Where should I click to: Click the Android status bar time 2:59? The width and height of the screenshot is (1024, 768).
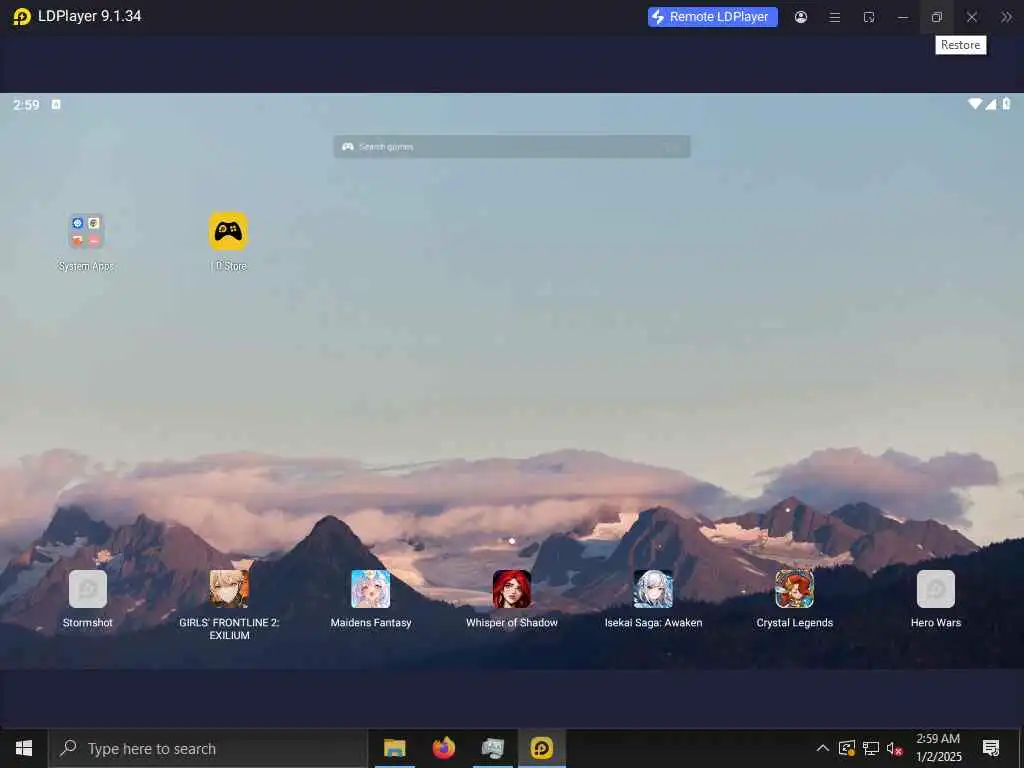tap(26, 104)
